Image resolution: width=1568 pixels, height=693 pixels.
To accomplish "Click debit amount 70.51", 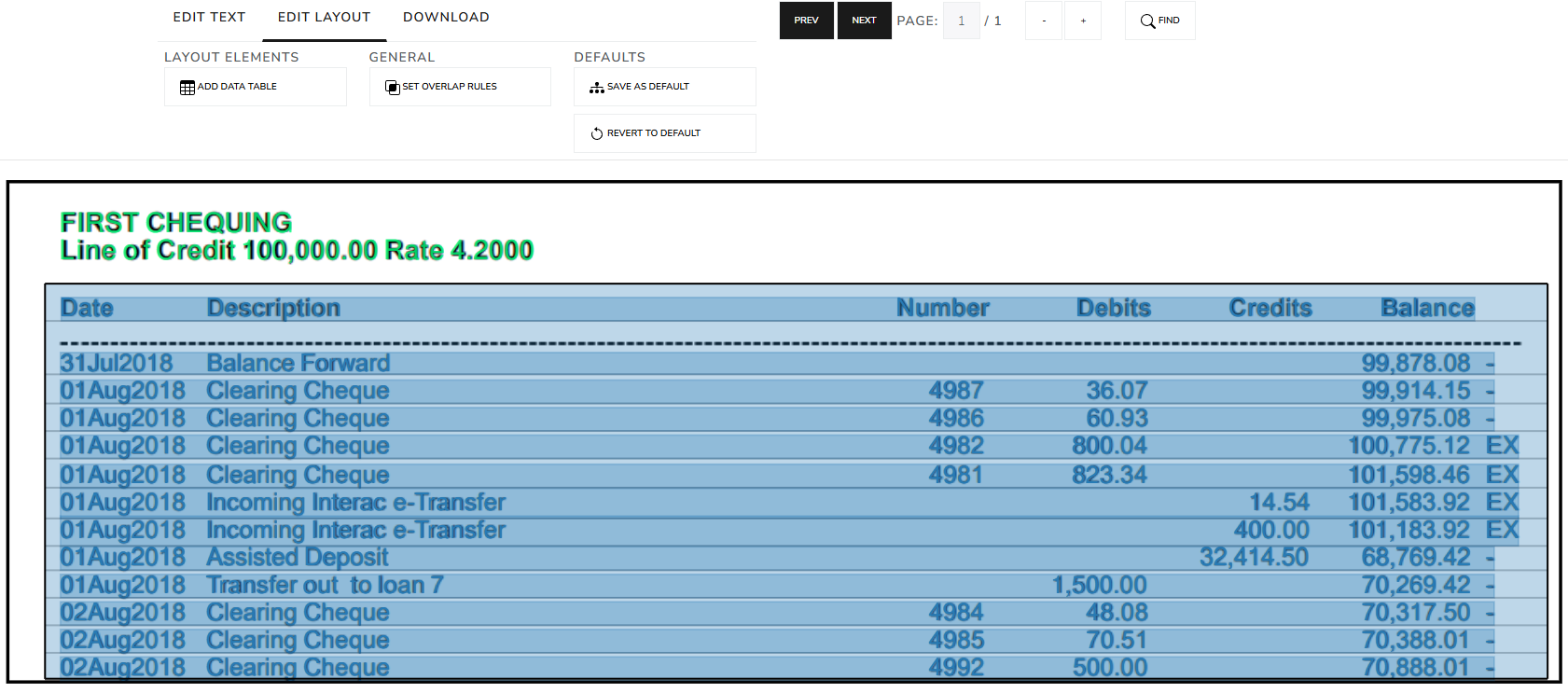I will [1117, 641].
